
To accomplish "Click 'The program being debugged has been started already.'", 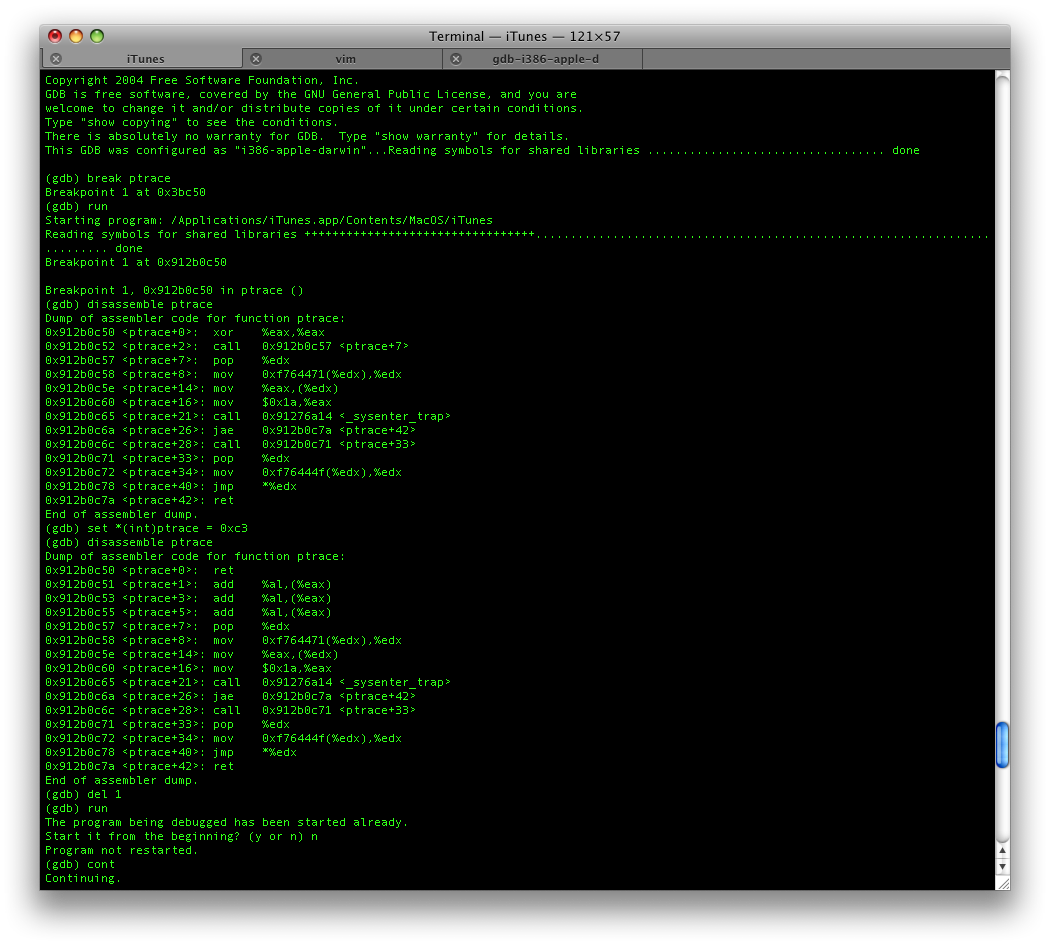I will 226,822.
